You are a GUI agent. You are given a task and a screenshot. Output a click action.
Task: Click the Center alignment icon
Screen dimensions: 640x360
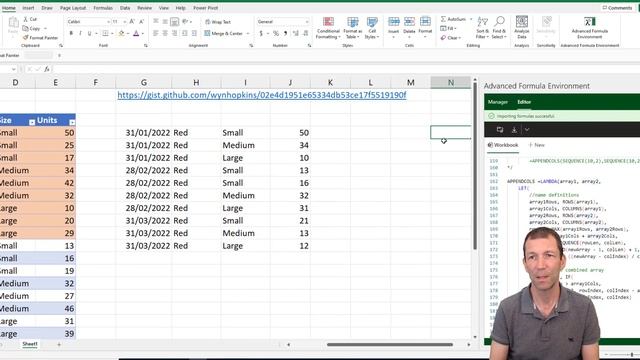coord(165,33)
